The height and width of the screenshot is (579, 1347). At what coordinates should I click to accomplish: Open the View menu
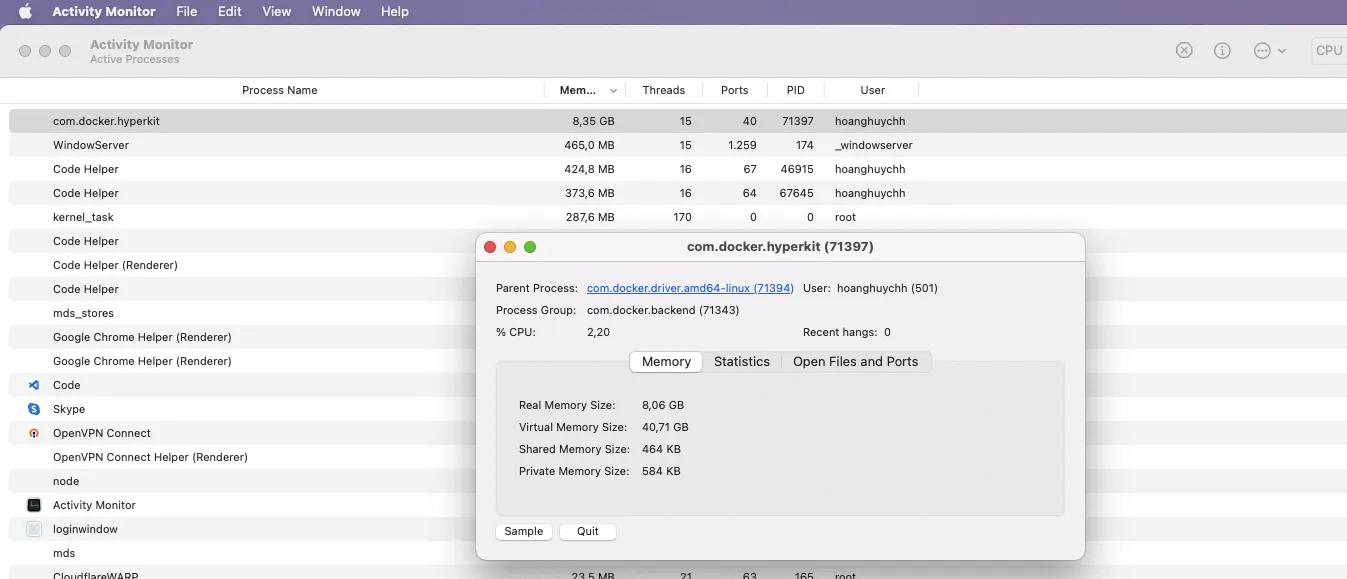[x=276, y=12]
